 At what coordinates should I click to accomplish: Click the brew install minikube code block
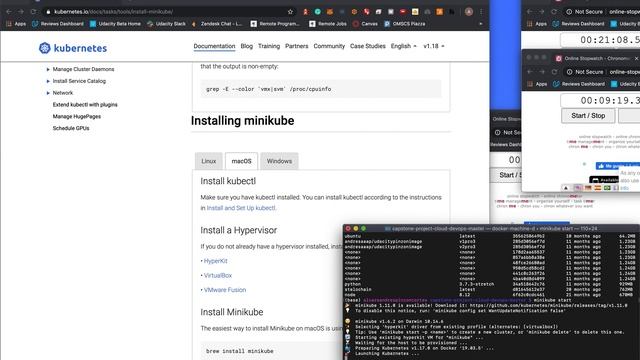click(x=271, y=351)
